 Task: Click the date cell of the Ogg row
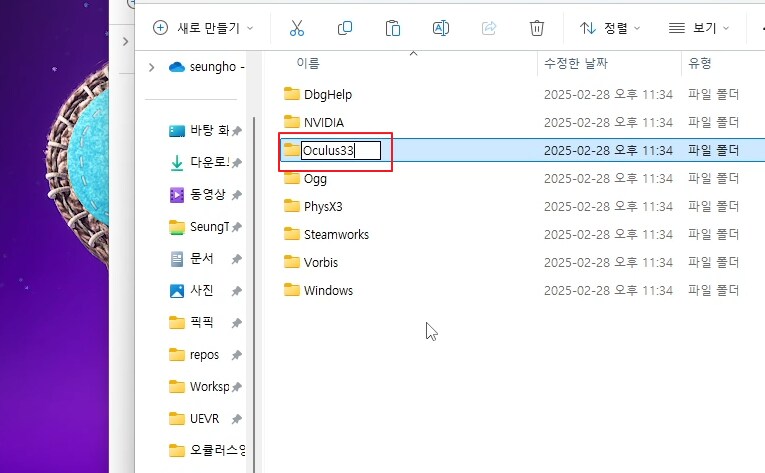pyautogui.click(x=608, y=179)
